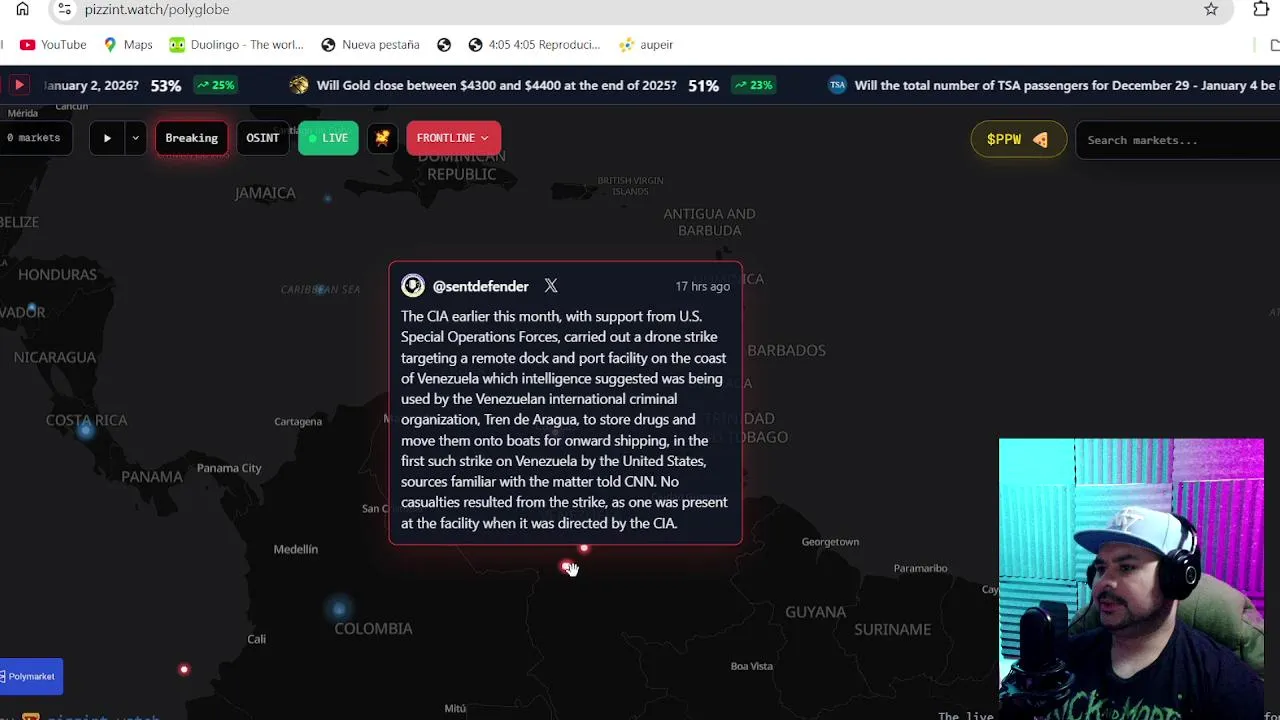Click the SURINAME country label
This screenshot has width=1280, height=720.
click(x=892, y=629)
